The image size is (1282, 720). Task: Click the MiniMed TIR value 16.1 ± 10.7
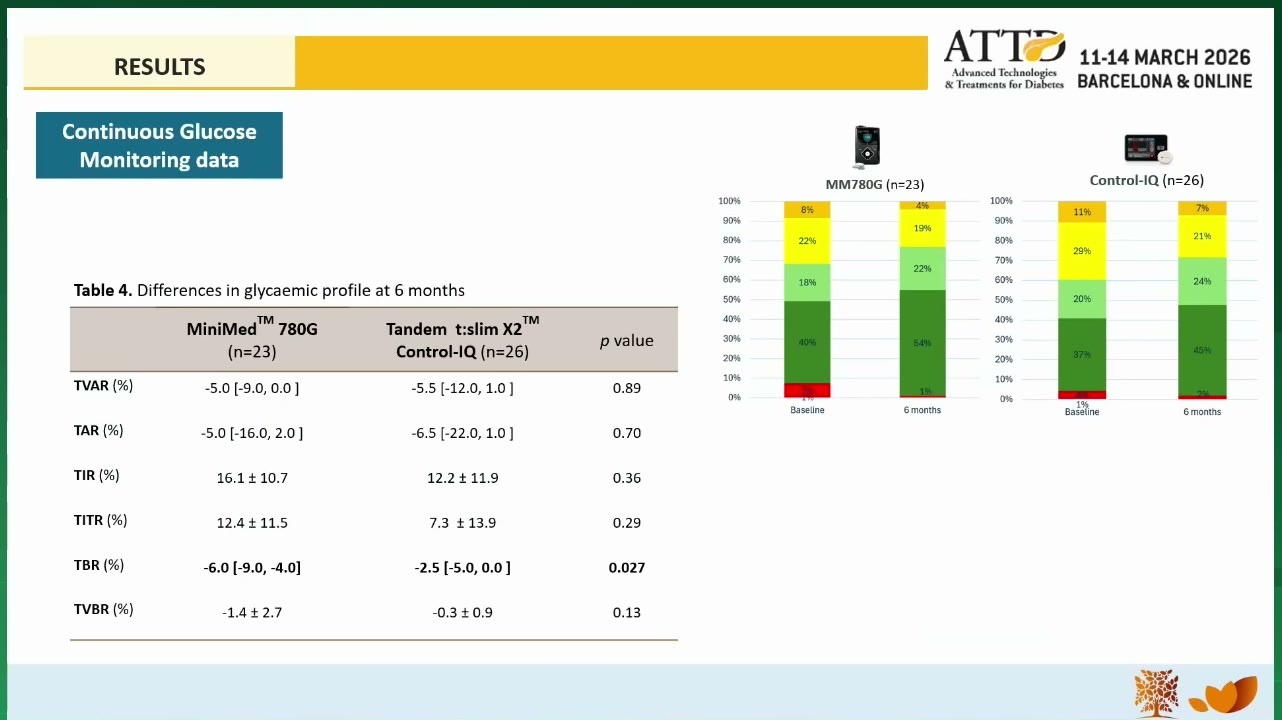pos(252,478)
